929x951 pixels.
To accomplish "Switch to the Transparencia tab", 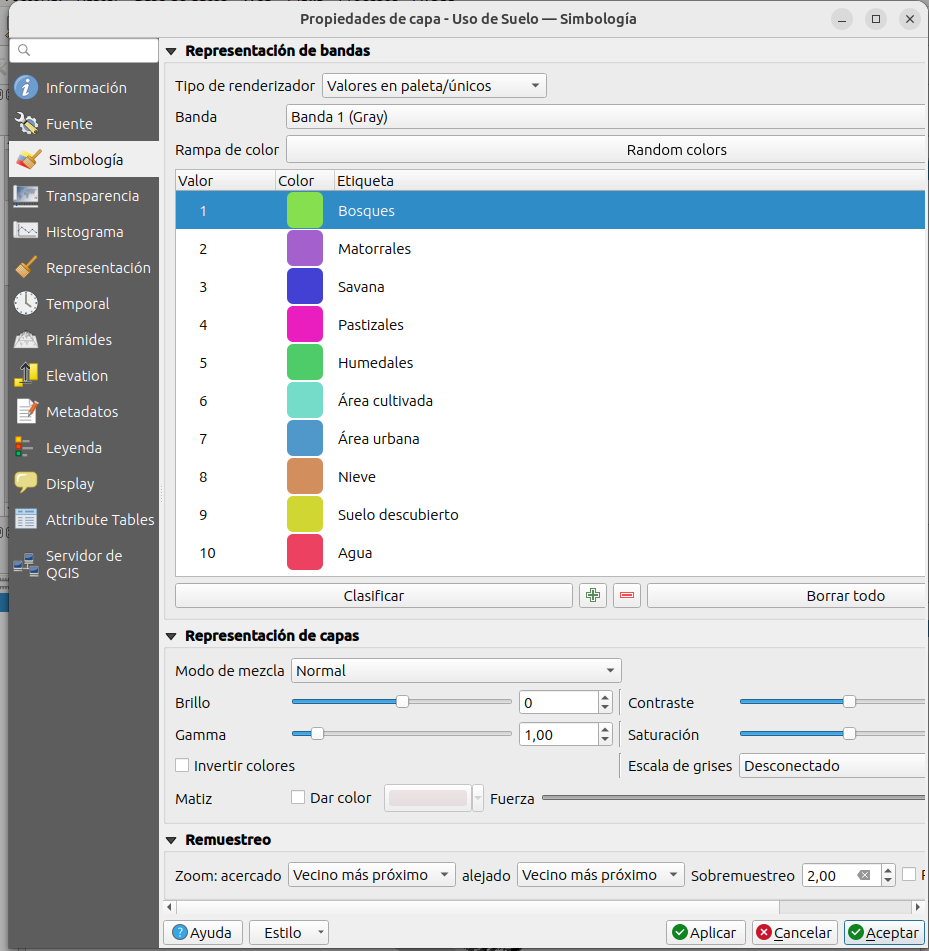I will (92, 196).
